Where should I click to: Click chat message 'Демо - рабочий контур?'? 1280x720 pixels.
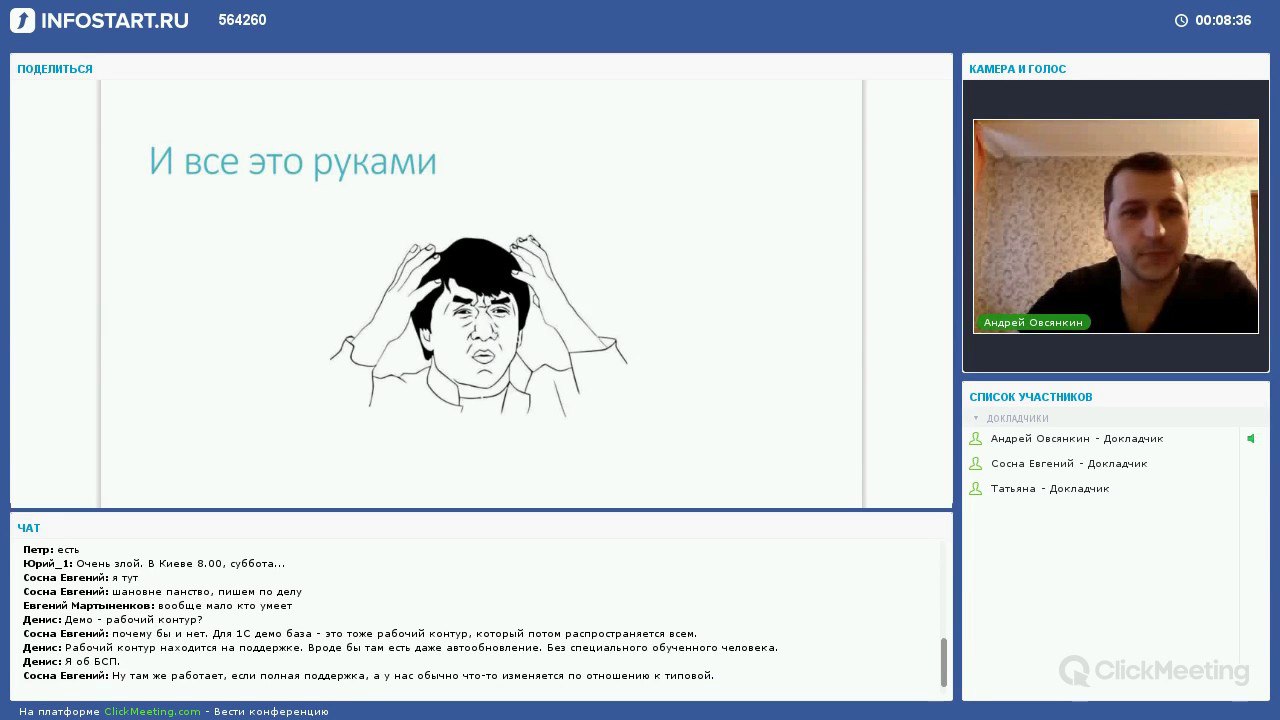point(113,620)
